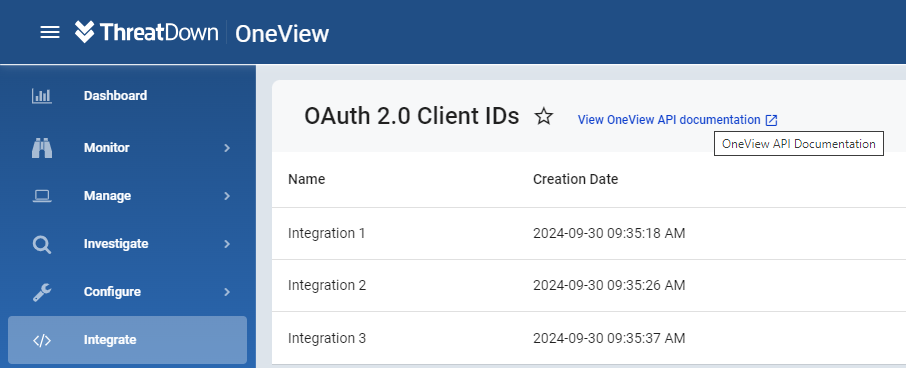Select the Integrate menu item
Image resolution: width=906 pixels, height=368 pixels.
(x=128, y=340)
